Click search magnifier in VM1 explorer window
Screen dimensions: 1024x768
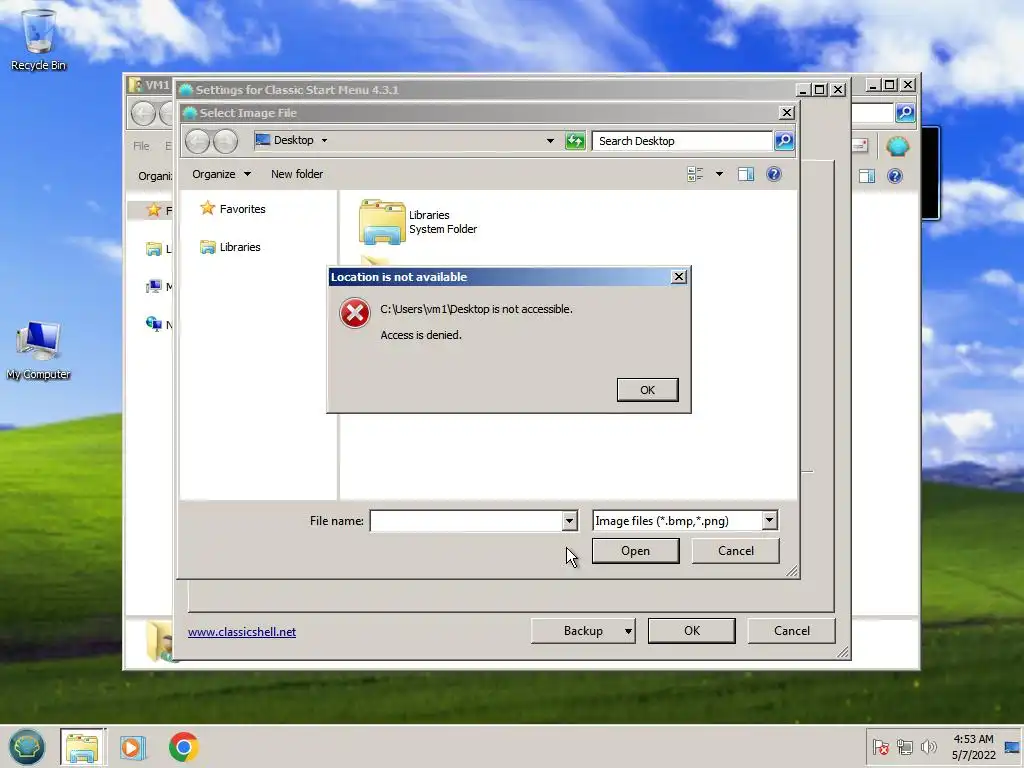[x=905, y=112]
